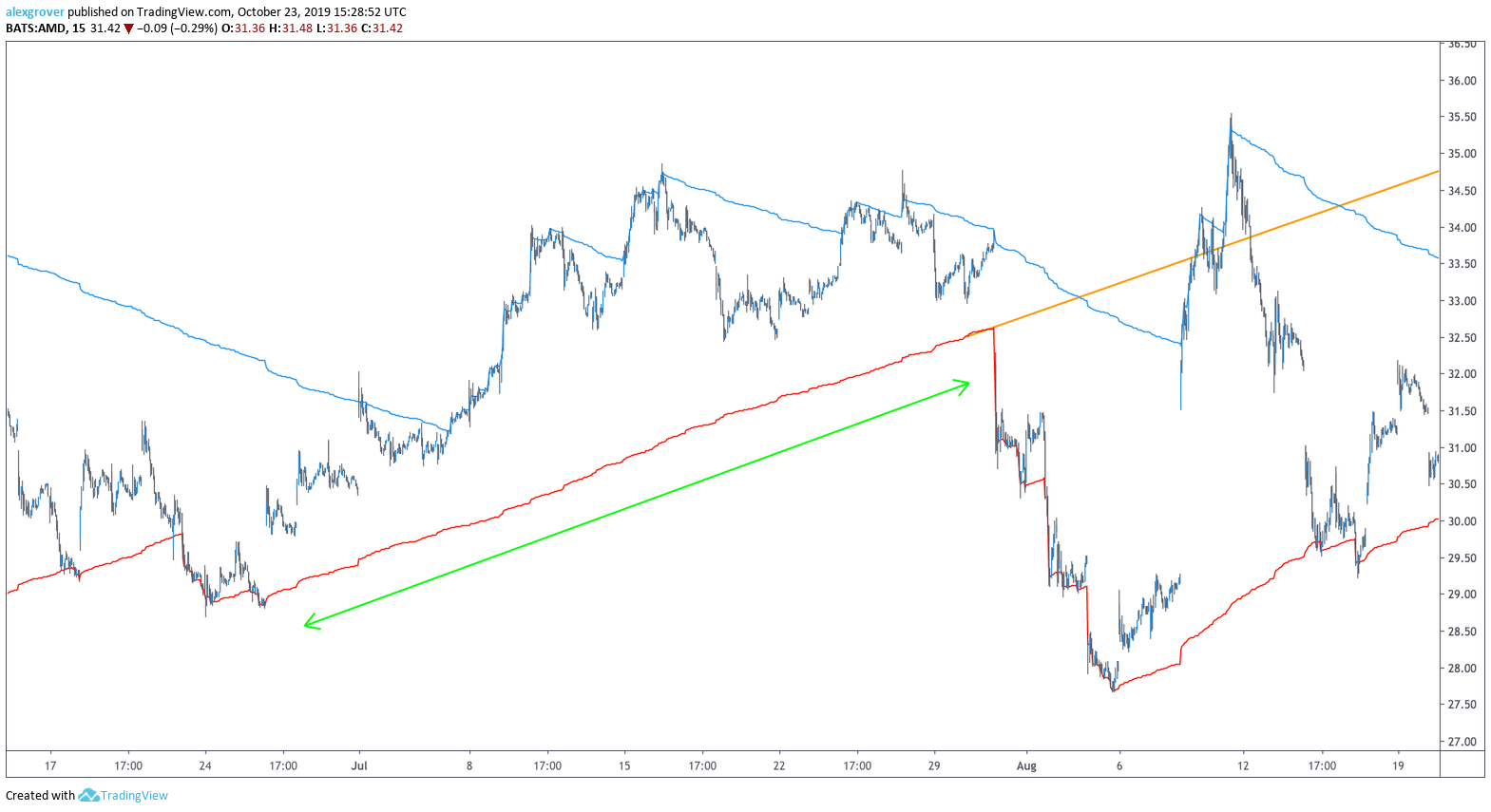This screenshot has height=812, width=1491.
Task: Click the 27.00 price axis label
Action: pyautogui.click(x=1462, y=742)
